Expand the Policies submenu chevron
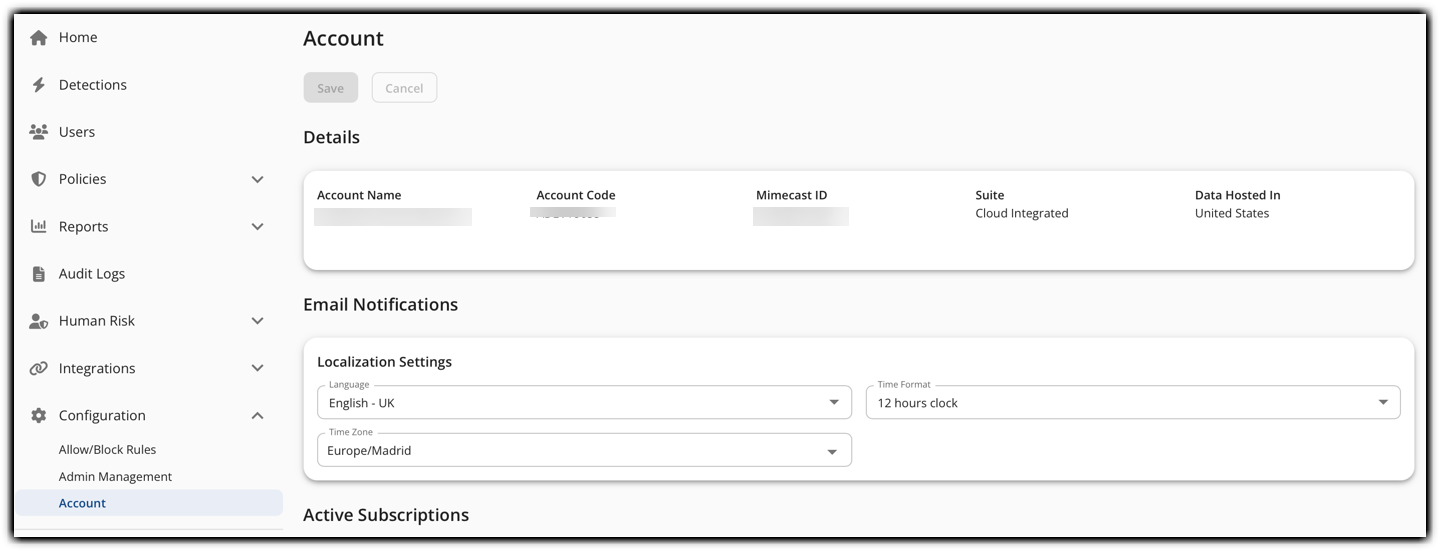 257,180
